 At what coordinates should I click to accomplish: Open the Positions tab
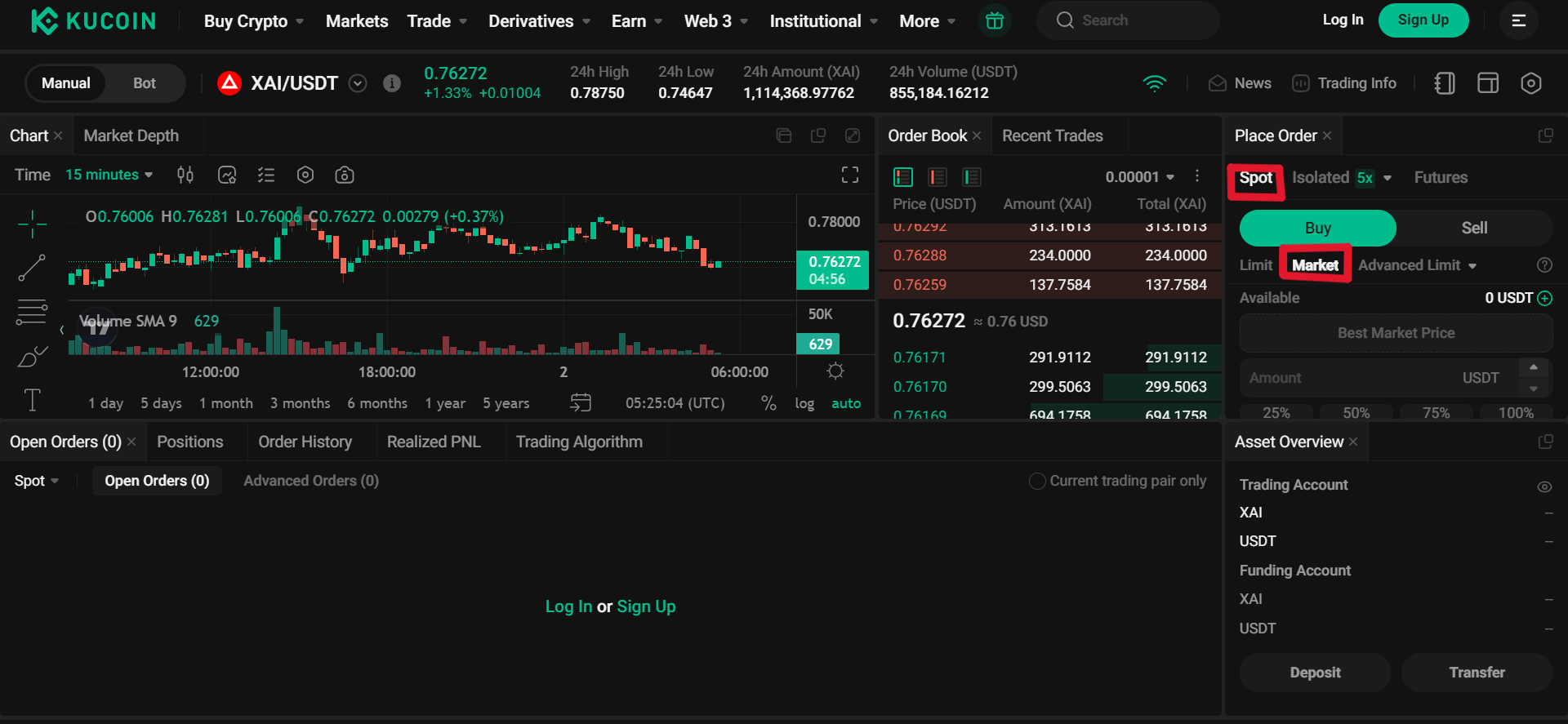click(x=189, y=442)
